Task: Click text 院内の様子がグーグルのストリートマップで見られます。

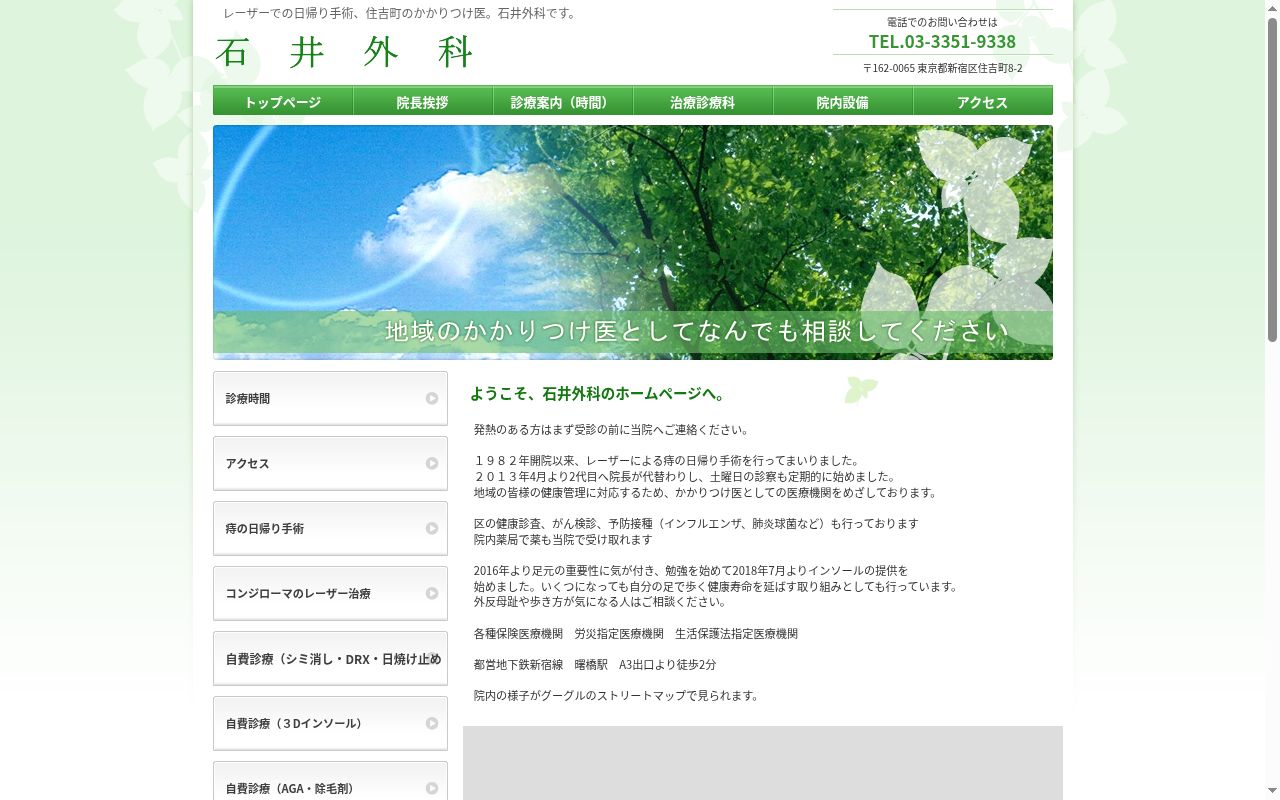Action: (617, 695)
